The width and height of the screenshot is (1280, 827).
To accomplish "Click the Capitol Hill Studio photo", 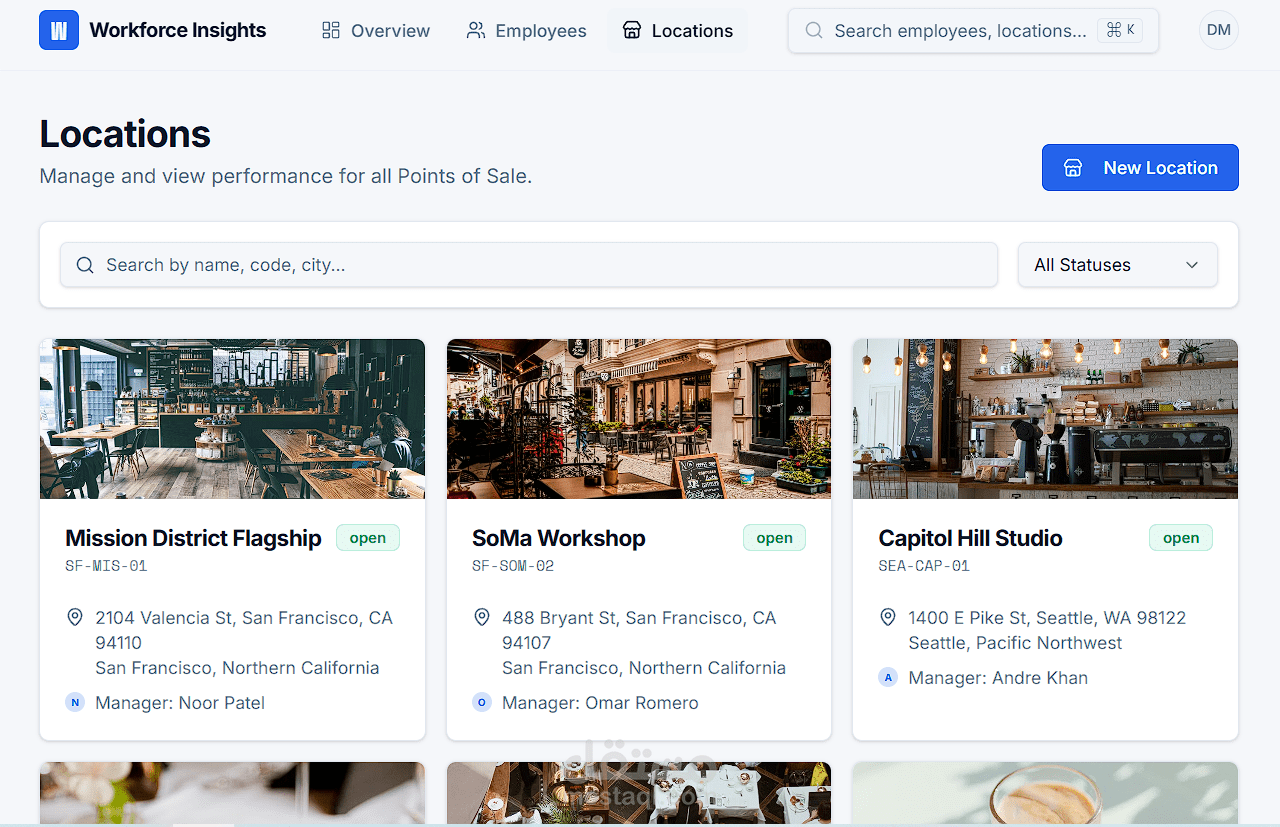I will point(1045,419).
